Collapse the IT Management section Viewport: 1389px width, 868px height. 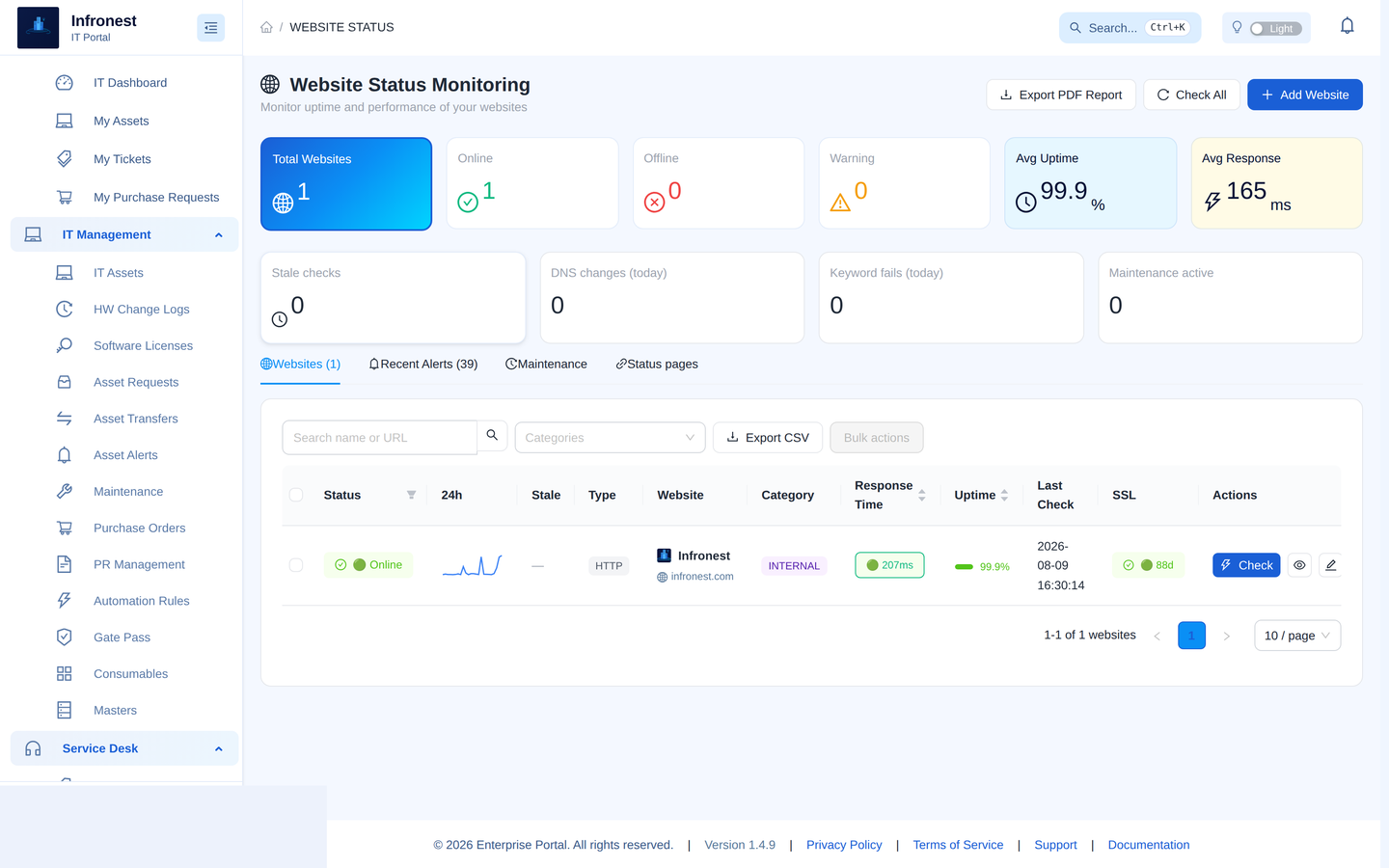[124, 234]
